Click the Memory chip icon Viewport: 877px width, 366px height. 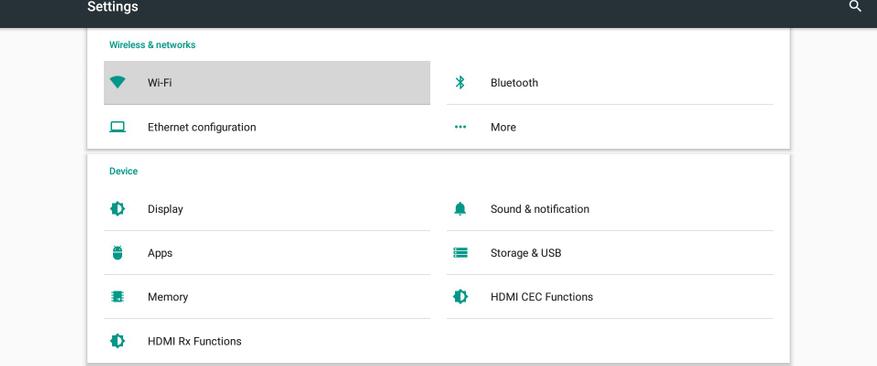click(117, 297)
